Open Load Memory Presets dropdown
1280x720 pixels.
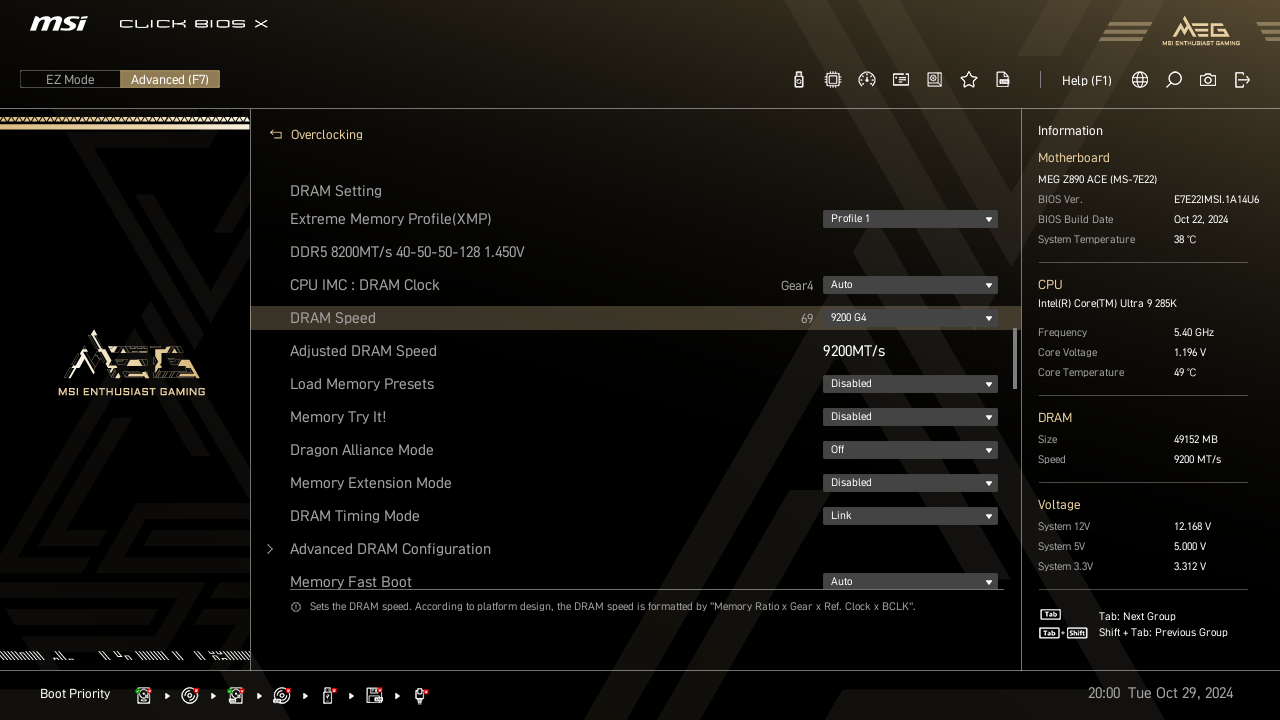tap(910, 384)
